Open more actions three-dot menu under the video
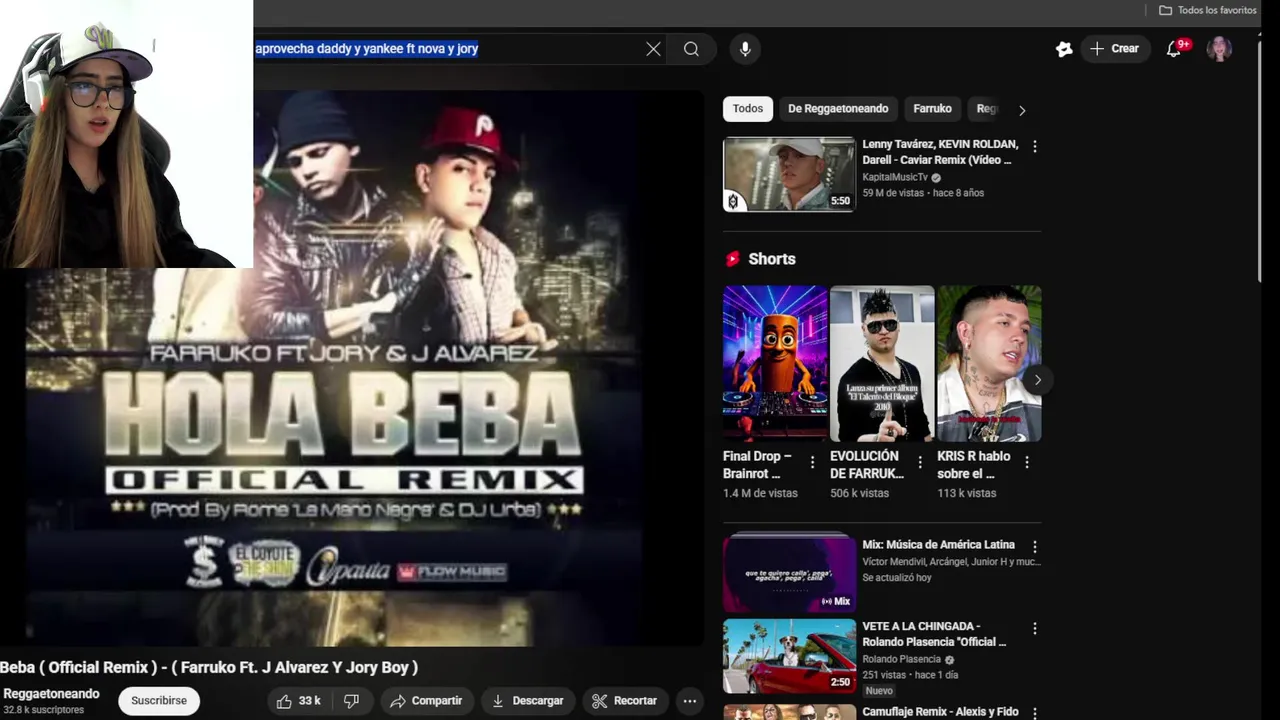The width and height of the screenshot is (1280, 720). (x=689, y=701)
